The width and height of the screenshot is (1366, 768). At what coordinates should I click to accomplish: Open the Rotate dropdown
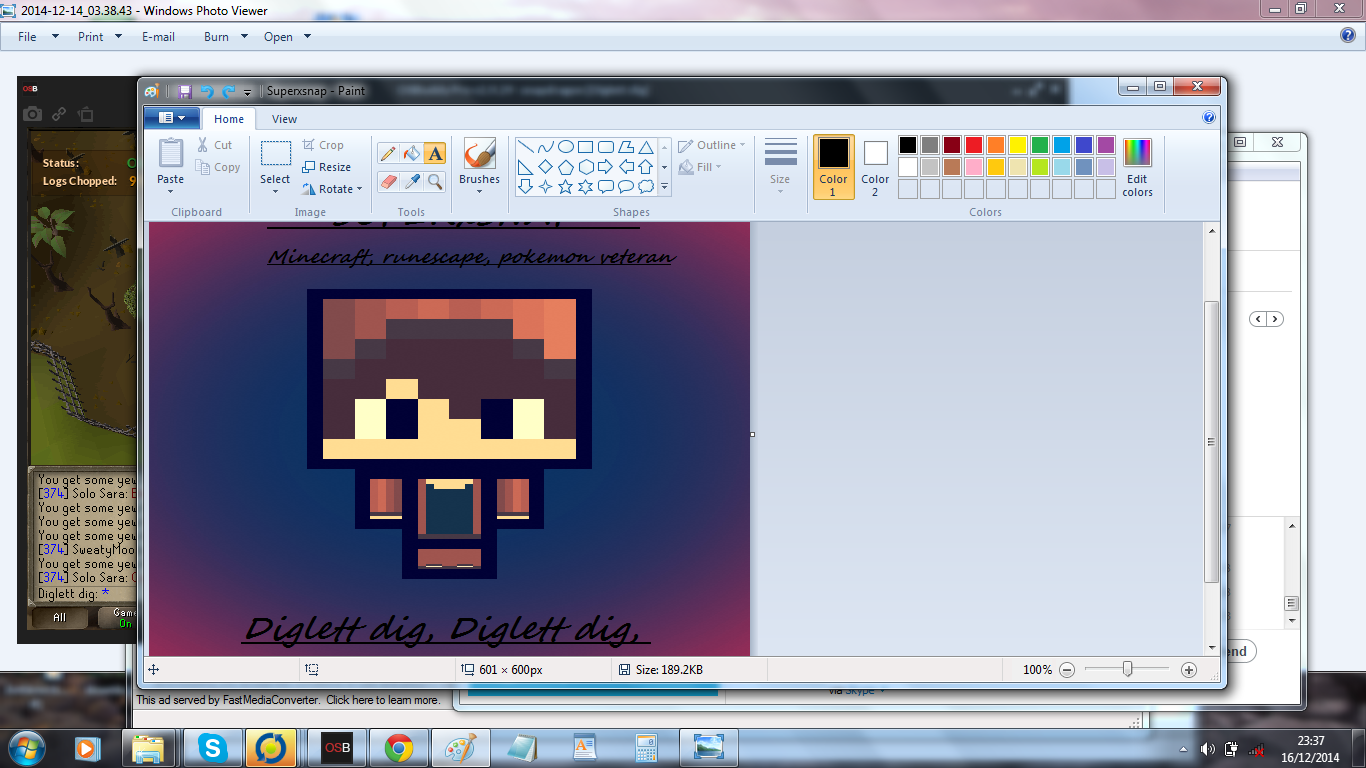[333, 189]
